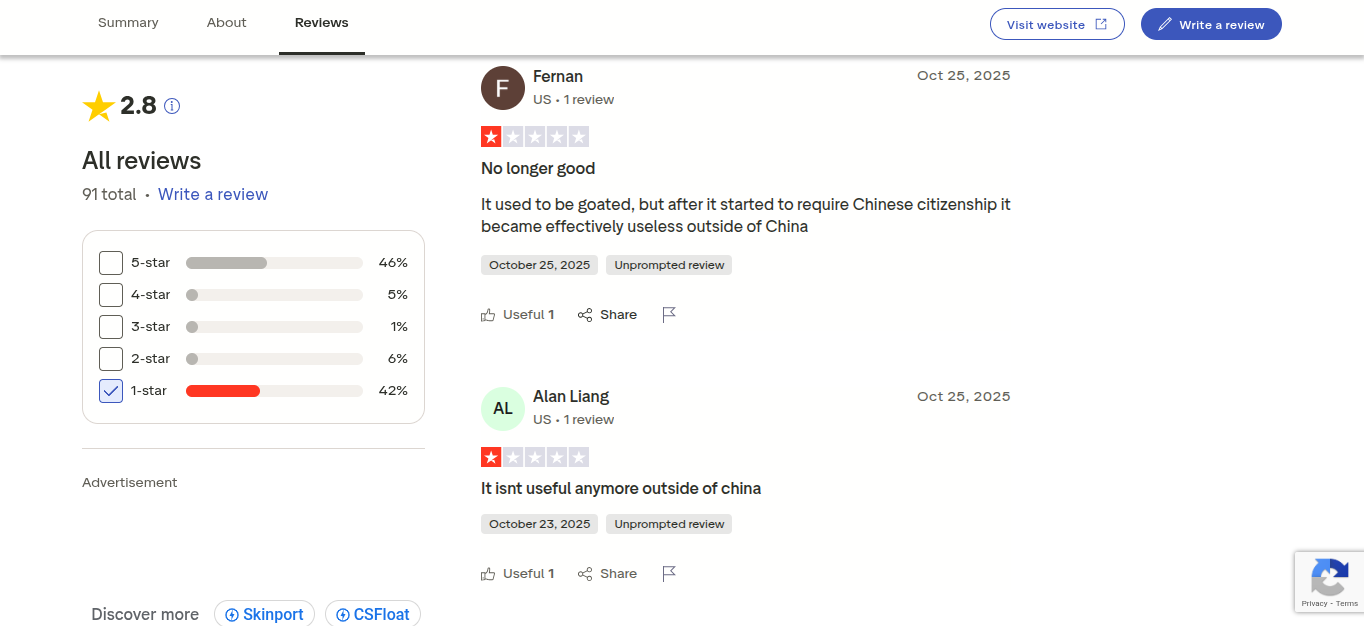Uncheck the 1-star filter checkbox
This screenshot has width=1364, height=626.
click(x=111, y=391)
